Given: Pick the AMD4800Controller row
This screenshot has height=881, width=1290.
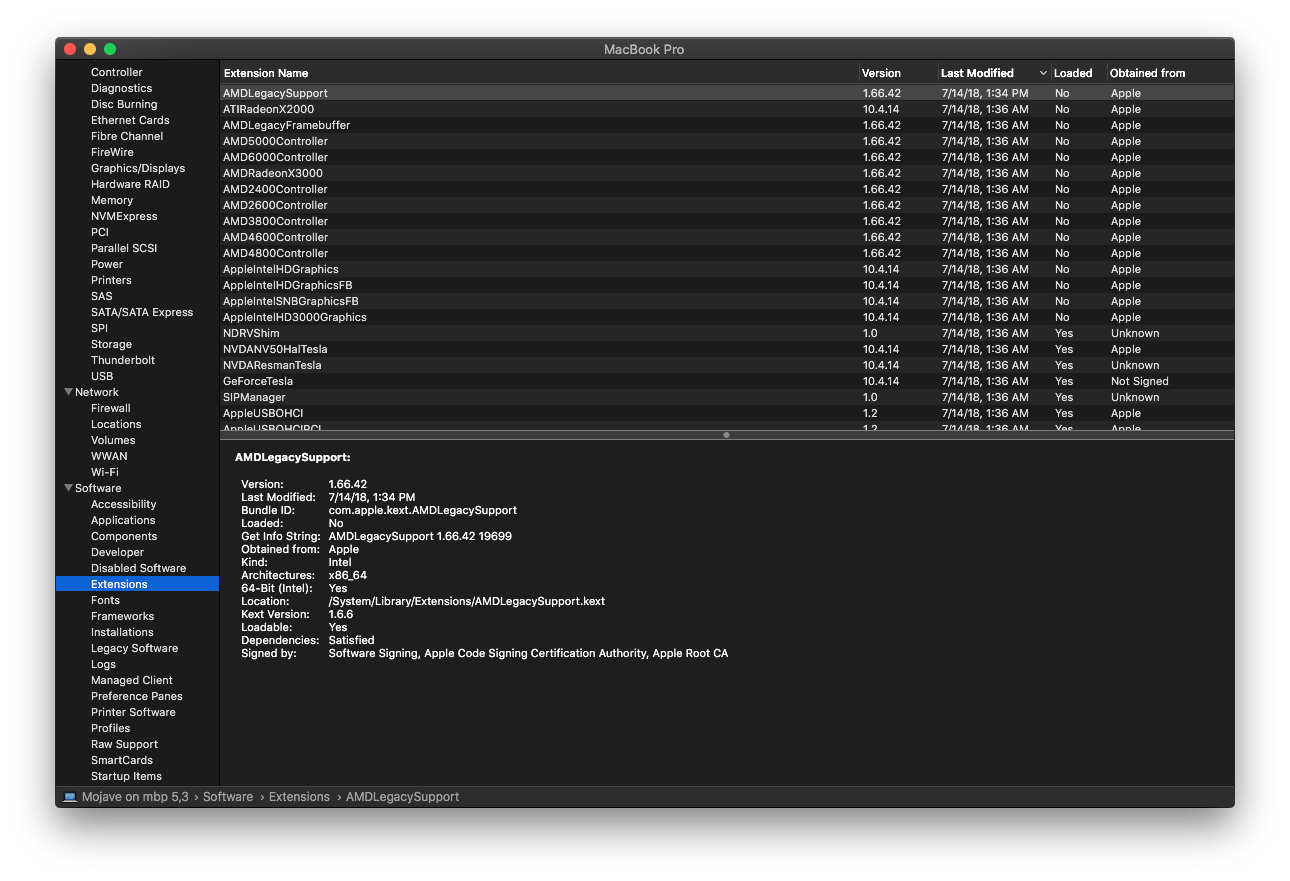Looking at the screenshot, I should pyautogui.click(x=727, y=253).
